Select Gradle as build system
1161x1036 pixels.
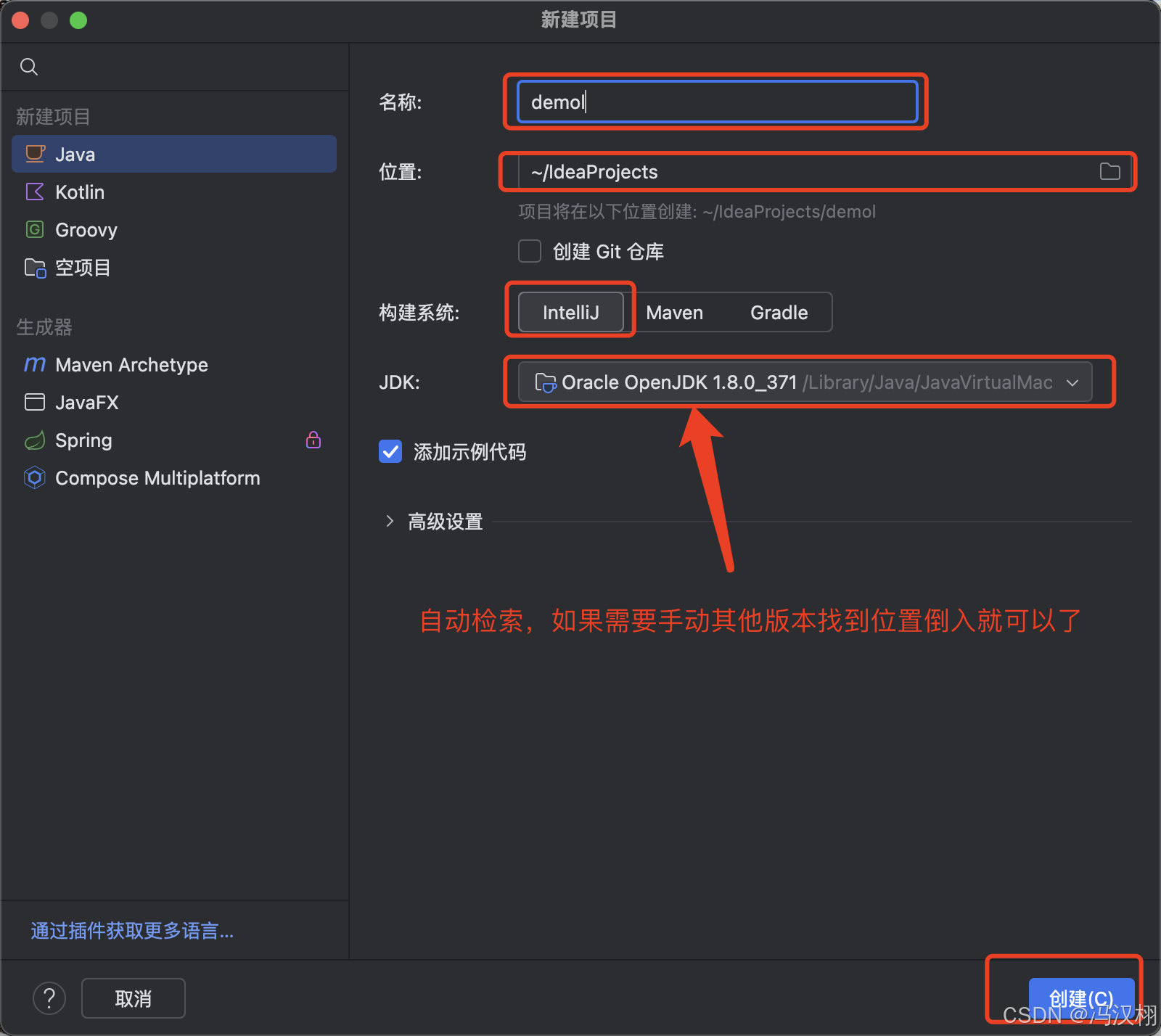click(x=779, y=312)
